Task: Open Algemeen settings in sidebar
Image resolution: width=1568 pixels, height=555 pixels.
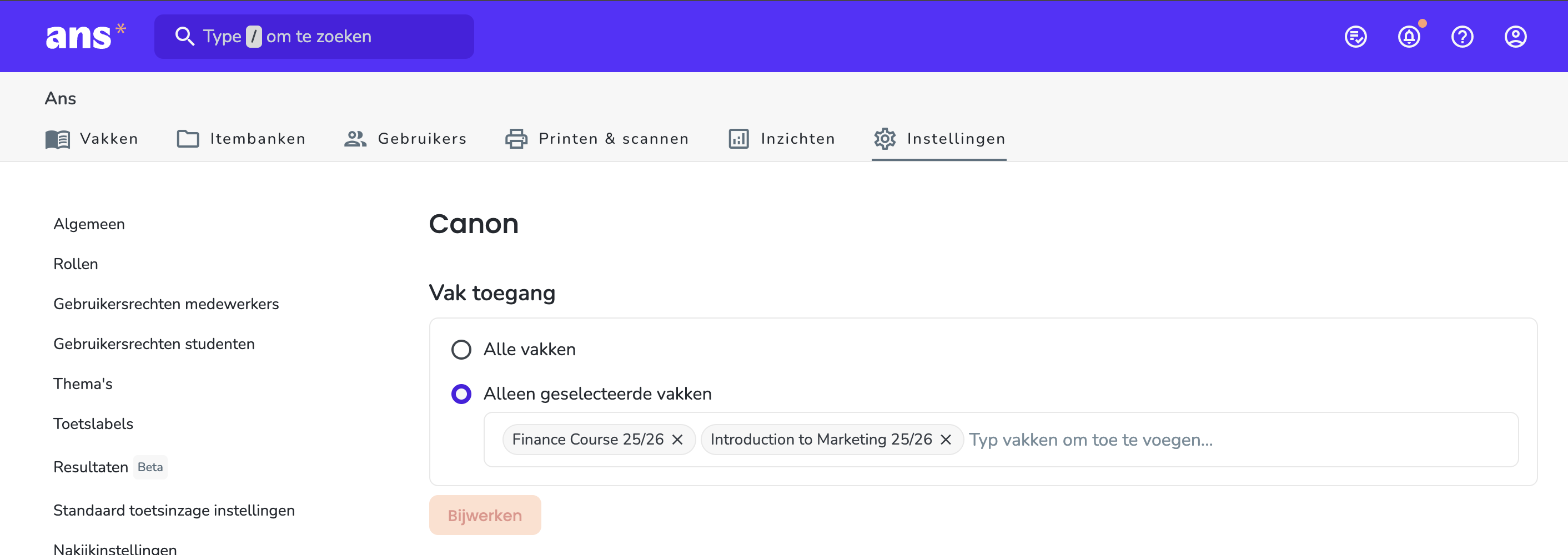Action: 89,225
